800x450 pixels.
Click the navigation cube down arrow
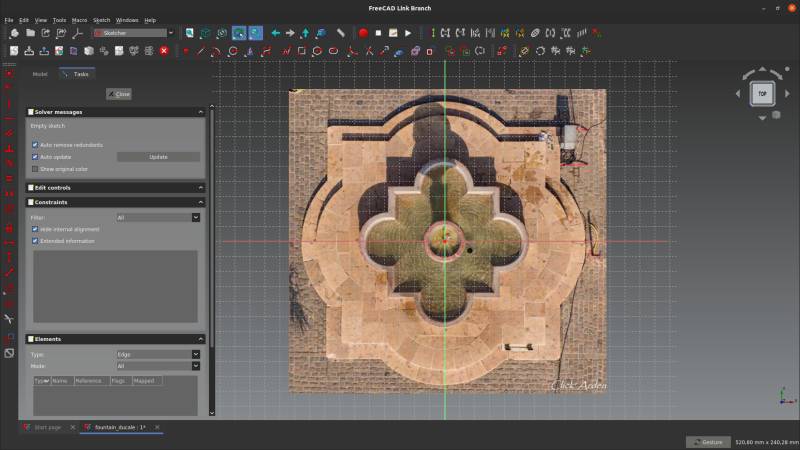click(762, 118)
